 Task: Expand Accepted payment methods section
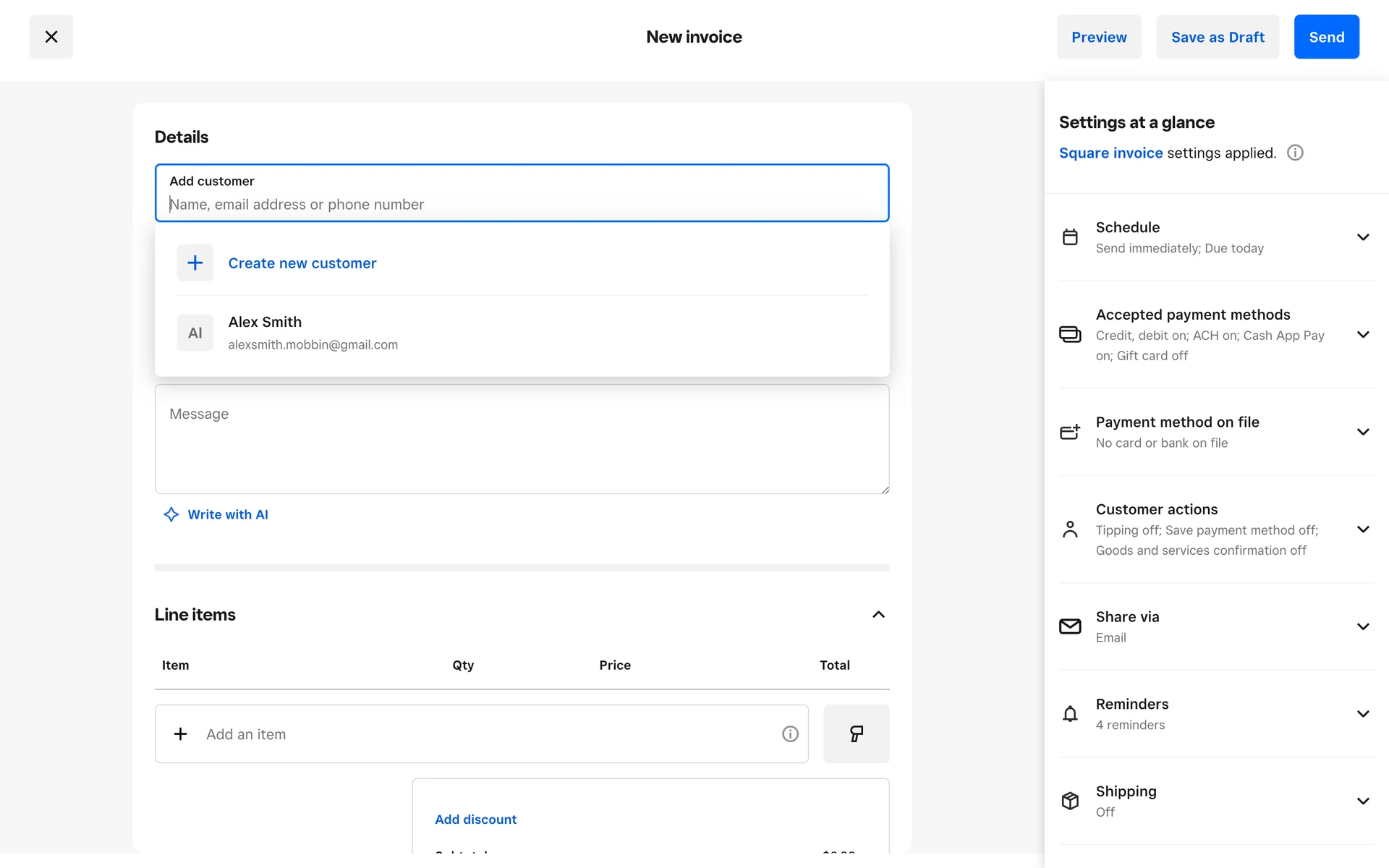tap(1363, 334)
